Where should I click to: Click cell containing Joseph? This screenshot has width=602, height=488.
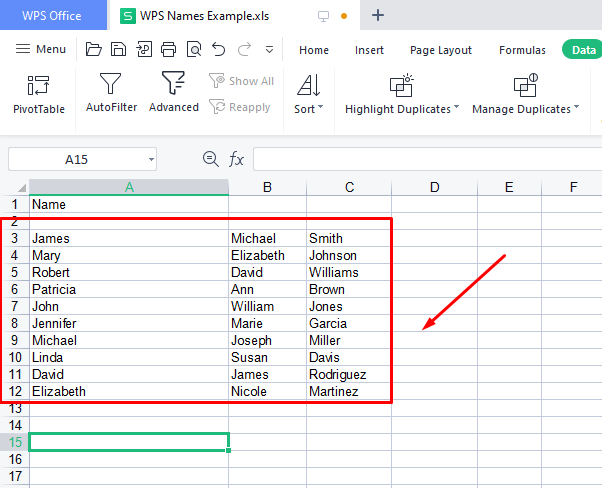[x=268, y=340]
